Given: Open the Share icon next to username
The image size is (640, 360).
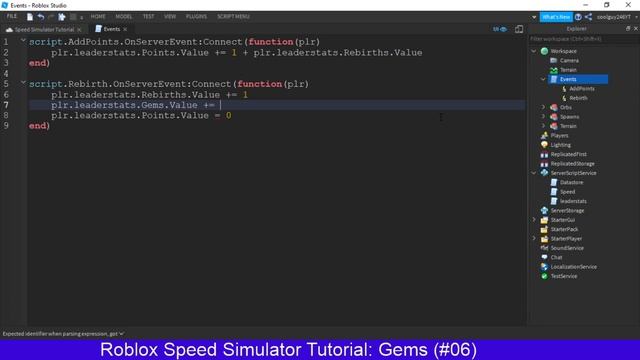Looking at the screenshot, I should coord(588,17).
